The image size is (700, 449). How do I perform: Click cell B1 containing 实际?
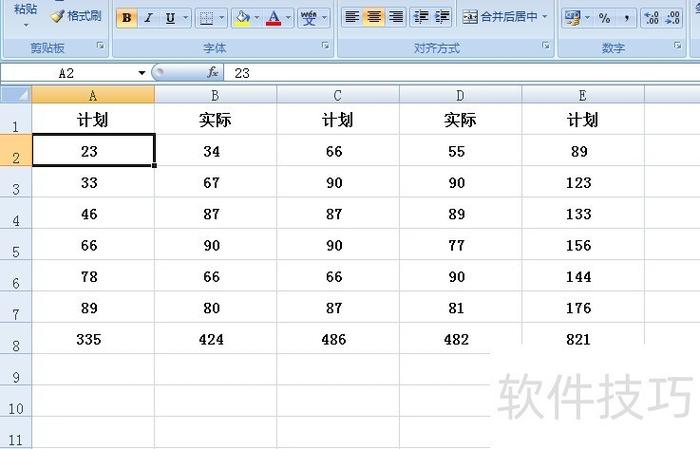(x=215, y=119)
